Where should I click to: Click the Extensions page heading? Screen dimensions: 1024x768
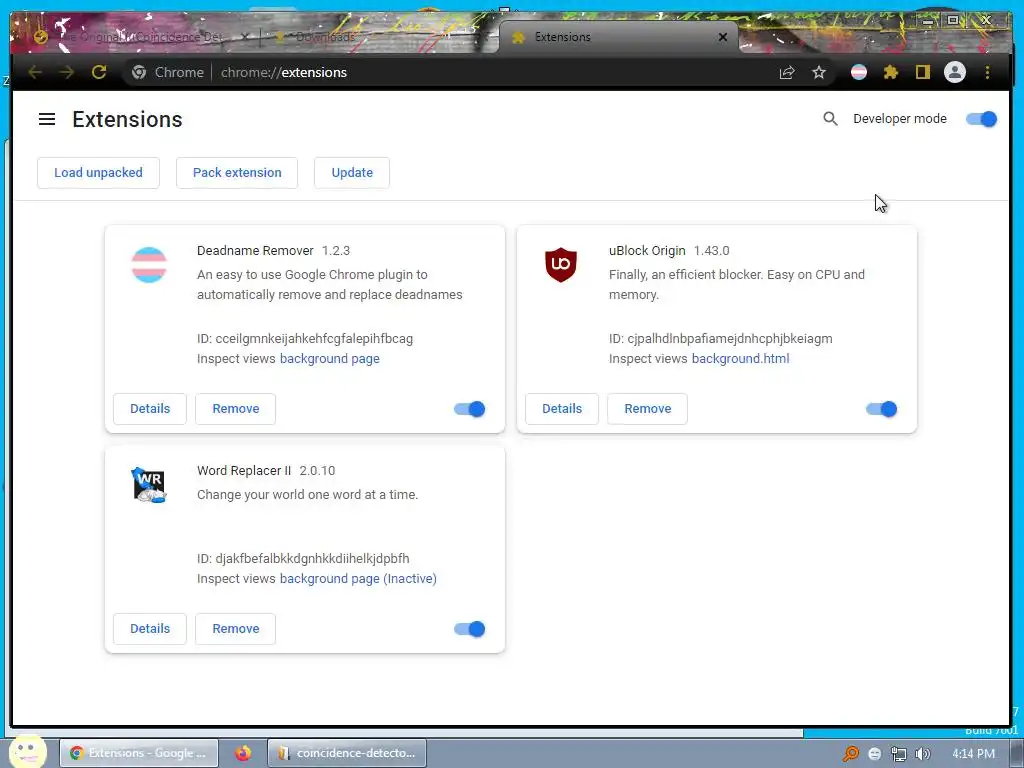point(127,120)
